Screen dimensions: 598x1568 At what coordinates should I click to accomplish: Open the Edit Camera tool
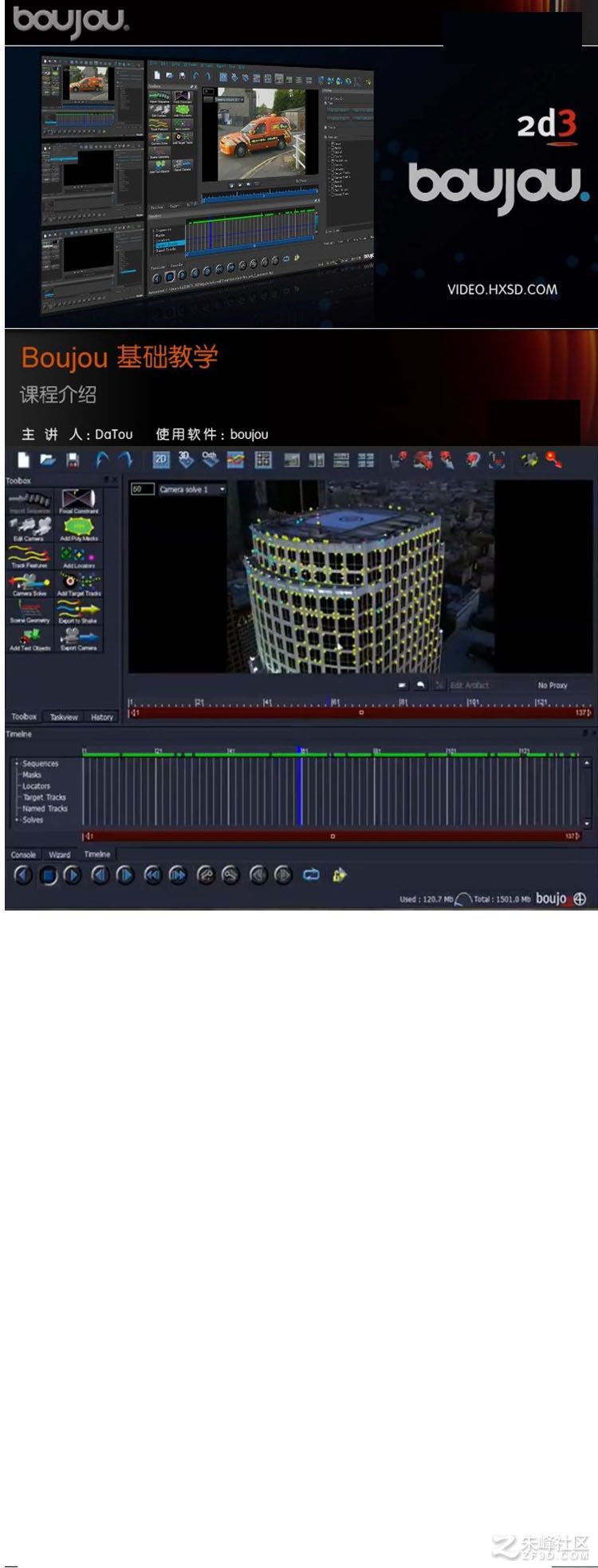coord(30,530)
